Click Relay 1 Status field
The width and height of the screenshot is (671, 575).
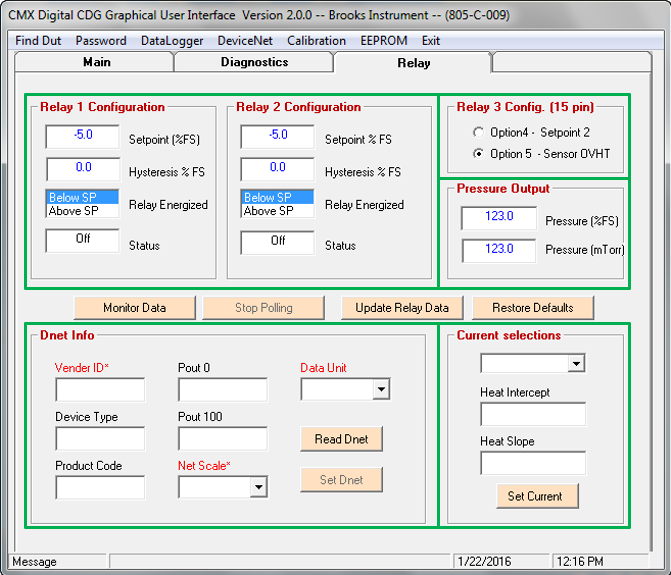[x=83, y=240]
